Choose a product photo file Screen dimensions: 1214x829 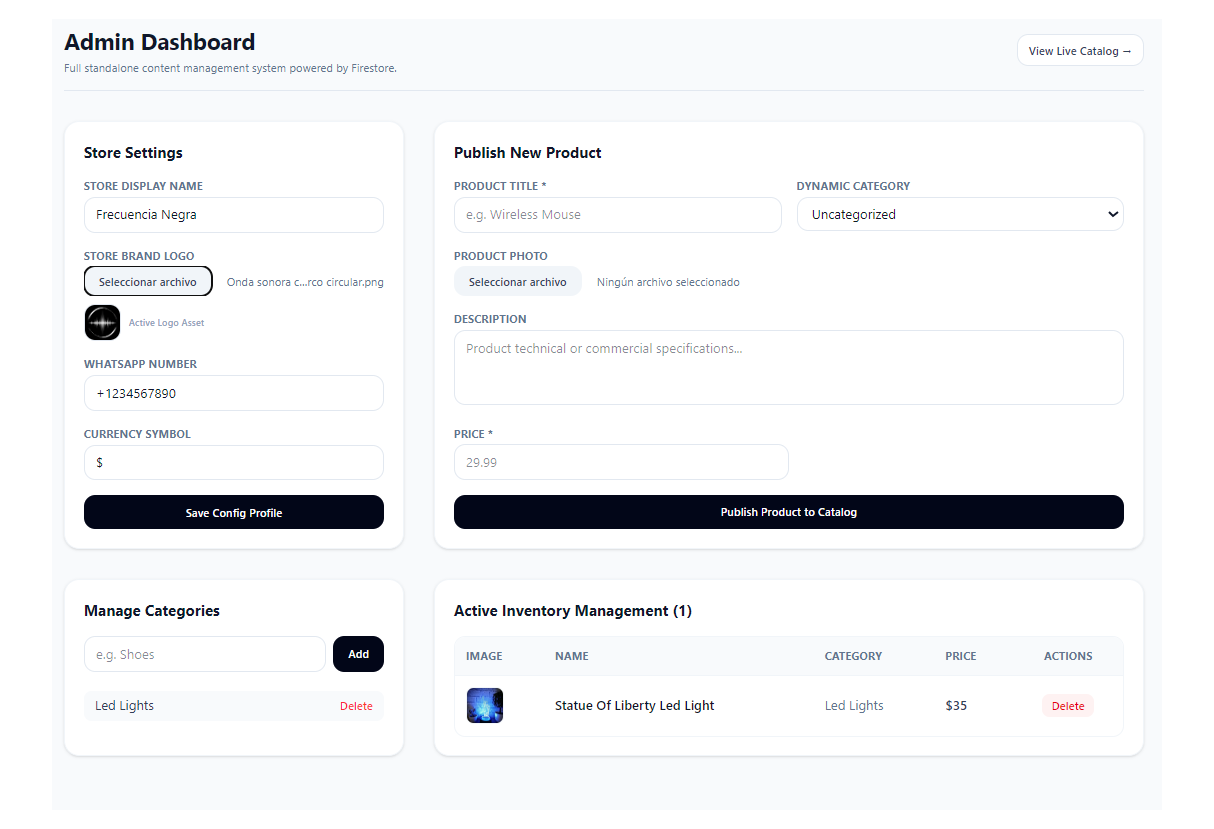pyautogui.click(x=517, y=282)
